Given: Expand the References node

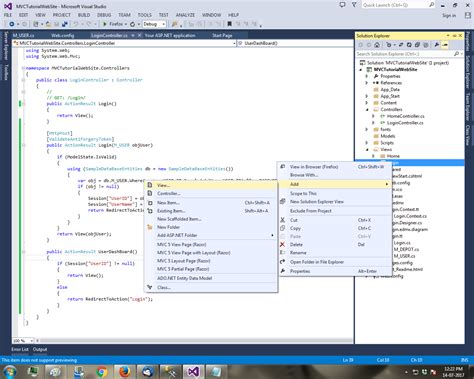Looking at the screenshot, I should pyautogui.click(x=367, y=83).
